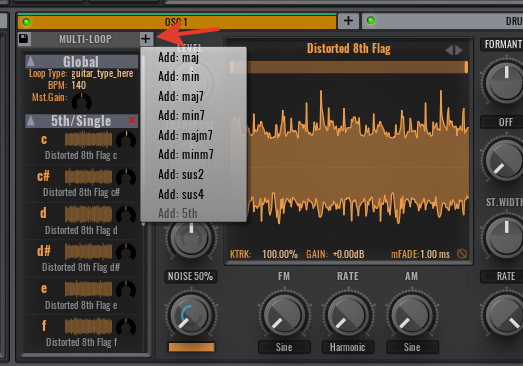Choose Add: minm7 from the menu

(186, 154)
